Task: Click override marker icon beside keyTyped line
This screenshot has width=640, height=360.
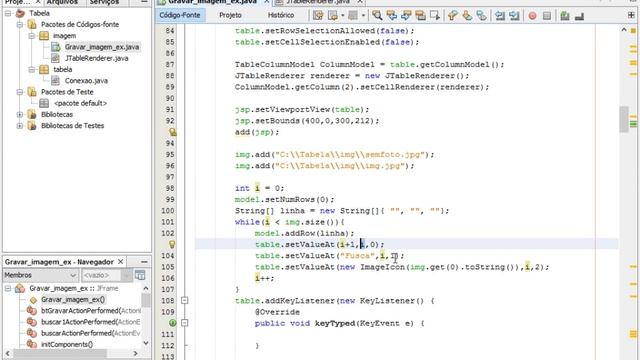Action: pyautogui.click(x=173, y=323)
